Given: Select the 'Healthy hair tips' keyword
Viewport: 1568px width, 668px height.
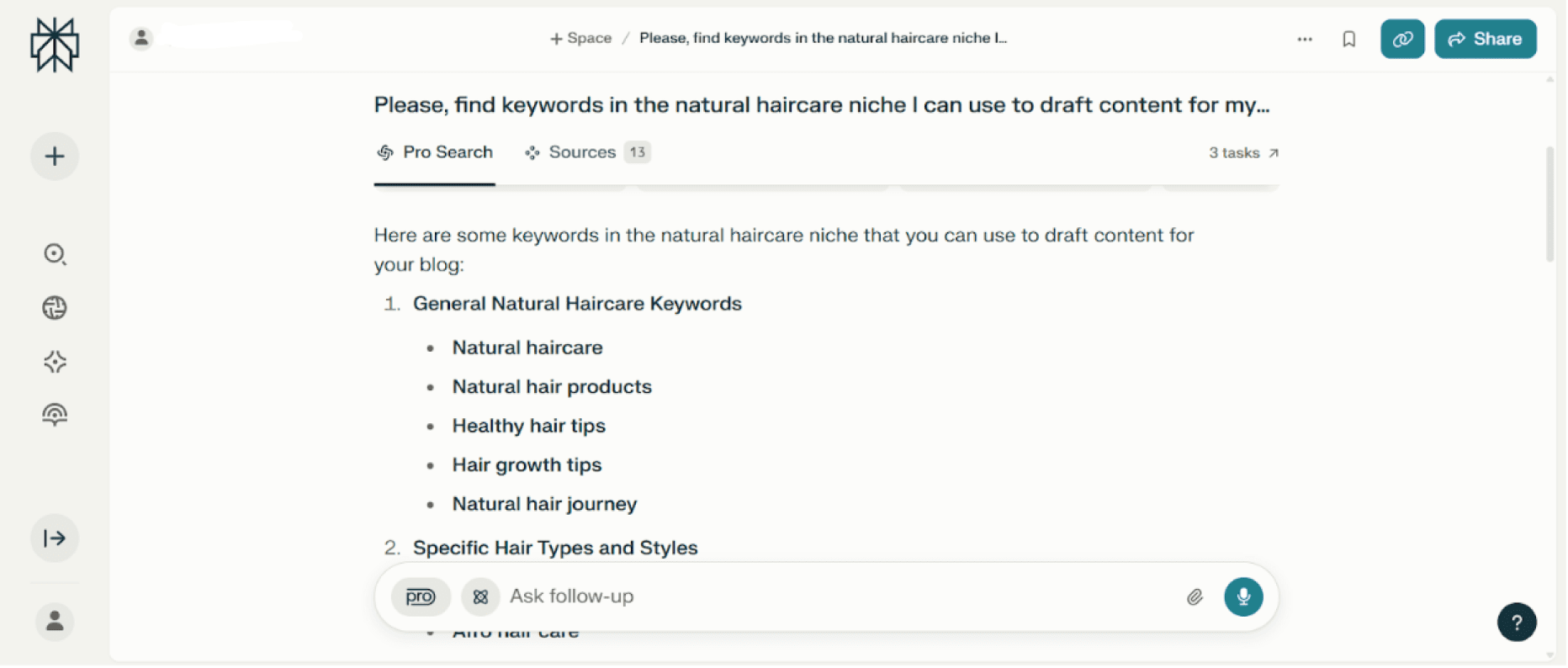Looking at the screenshot, I should (528, 426).
